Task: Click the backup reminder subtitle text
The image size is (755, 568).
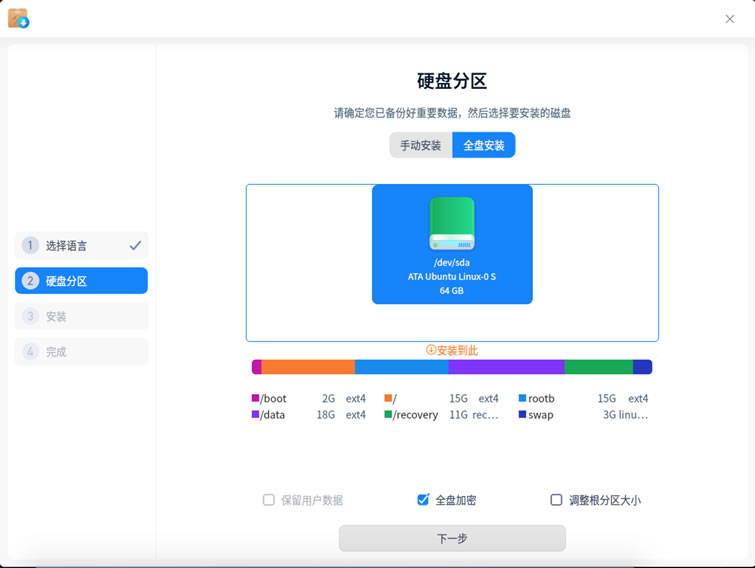Action: (x=452, y=113)
